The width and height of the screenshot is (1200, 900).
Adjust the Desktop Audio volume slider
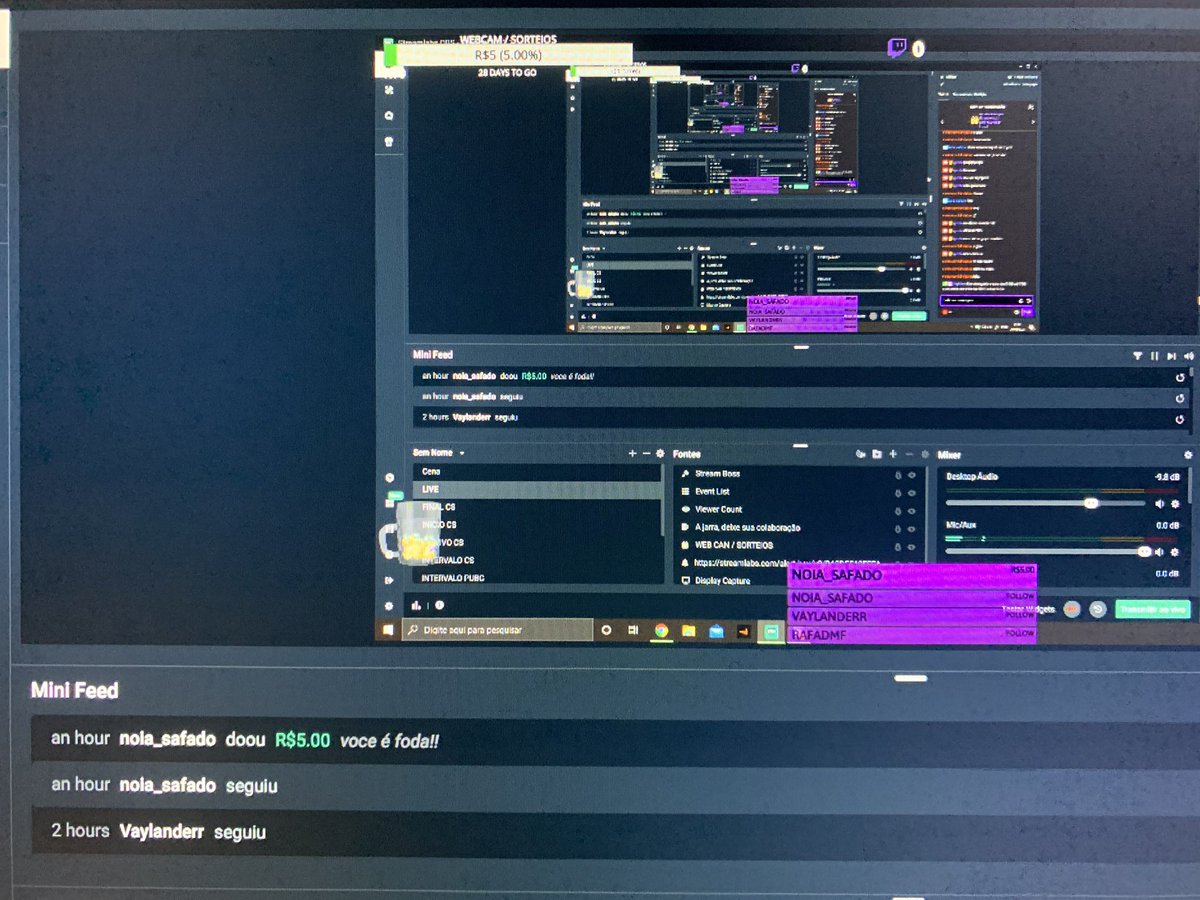tap(1046, 503)
